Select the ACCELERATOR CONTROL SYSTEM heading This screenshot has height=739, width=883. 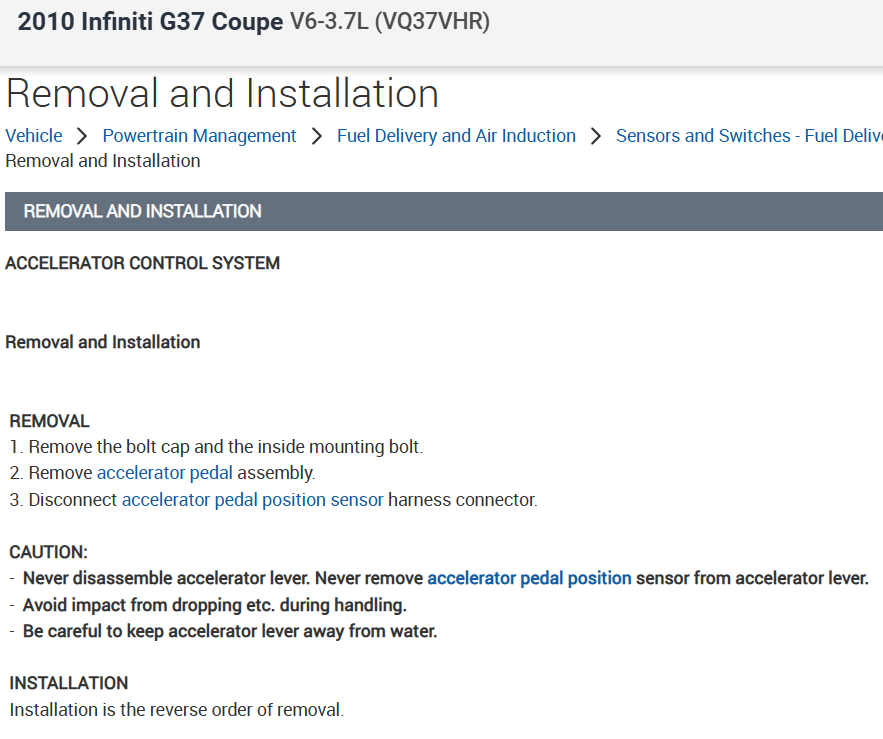coord(143,263)
